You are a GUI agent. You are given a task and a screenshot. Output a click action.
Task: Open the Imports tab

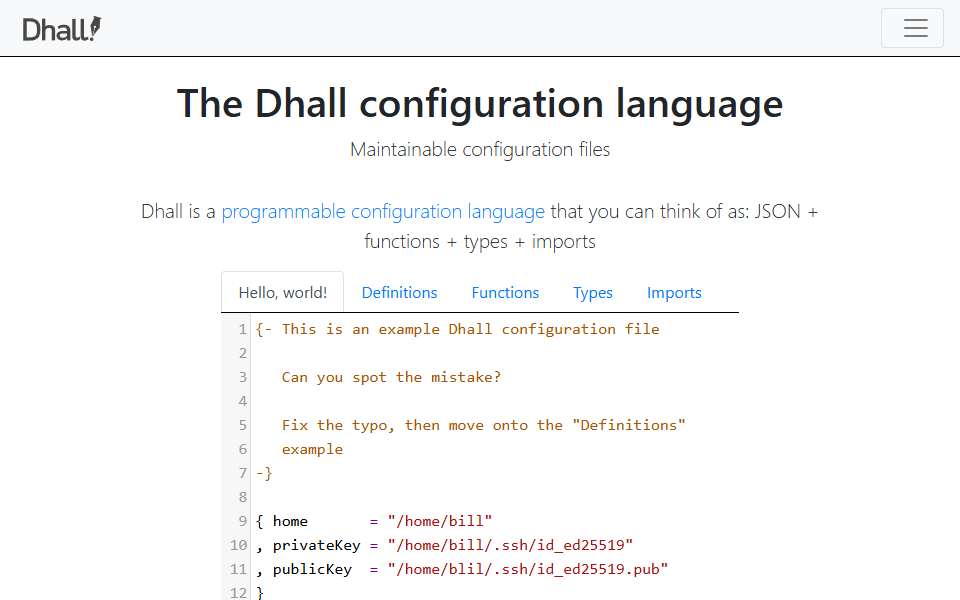(674, 293)
